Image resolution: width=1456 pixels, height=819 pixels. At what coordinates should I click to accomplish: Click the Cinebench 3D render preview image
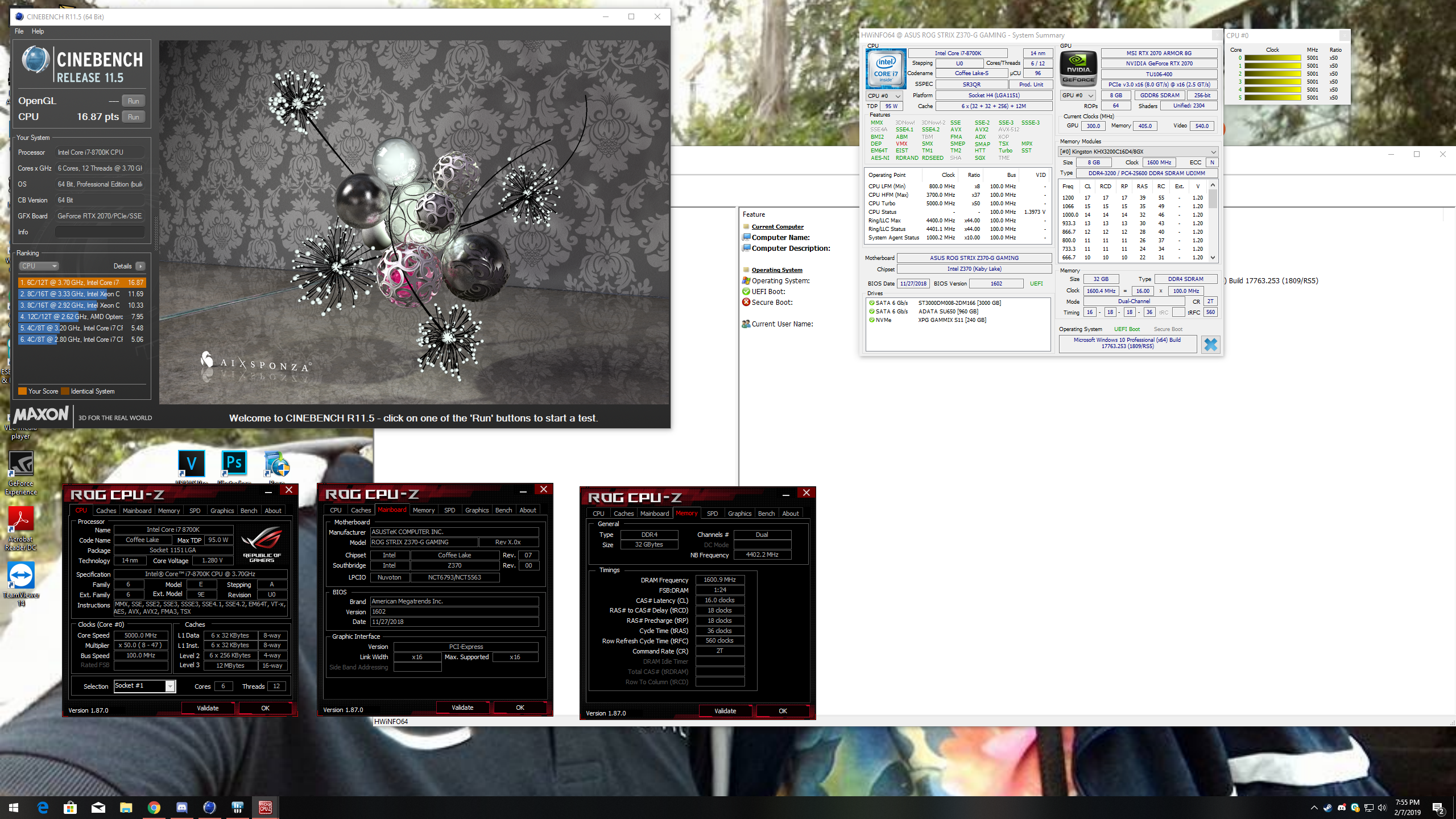click(414, 222)
